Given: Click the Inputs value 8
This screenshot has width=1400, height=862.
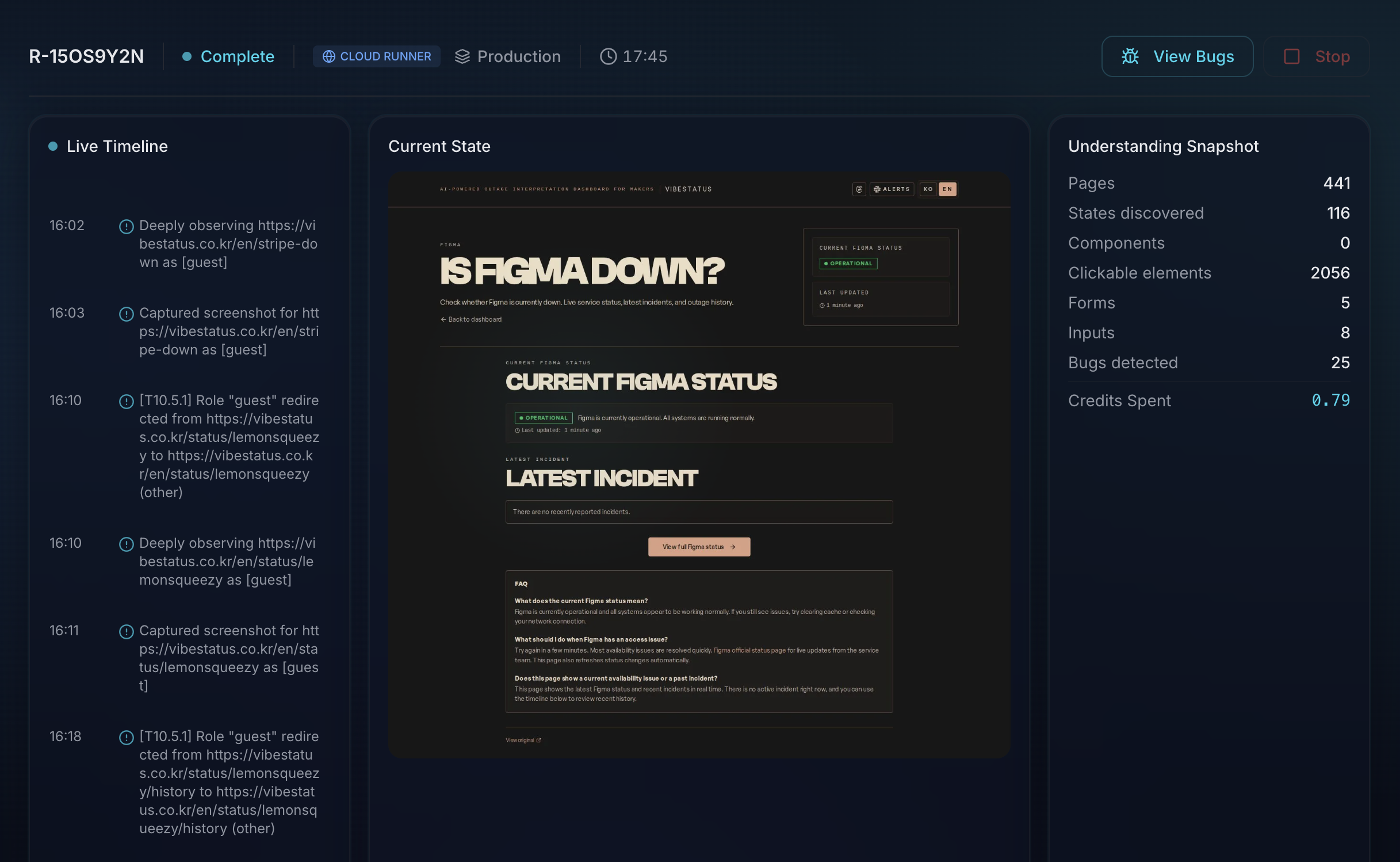Looking at the screenshot, I should click(1345, 333).
